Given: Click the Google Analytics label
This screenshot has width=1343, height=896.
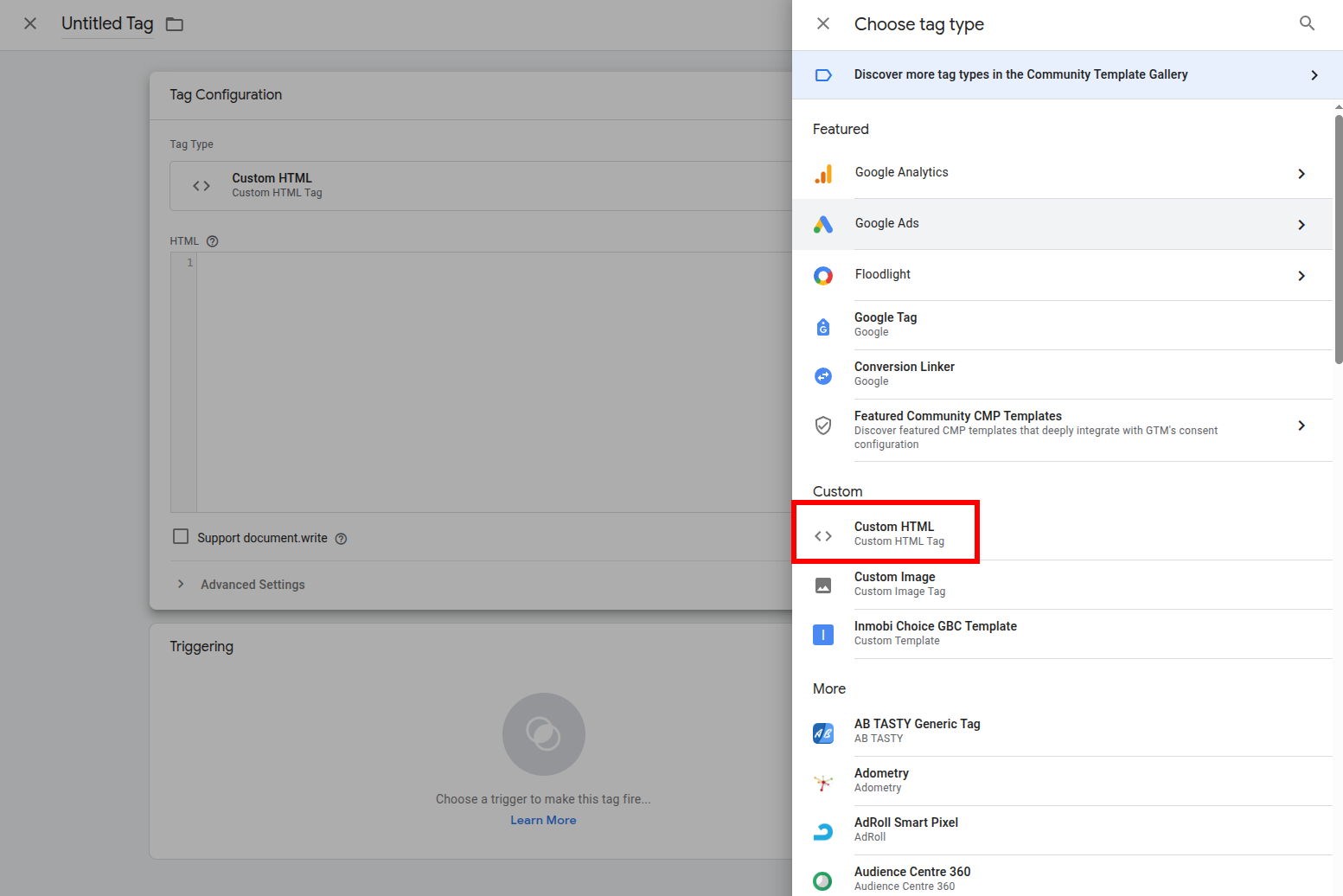Looking at the screenshot, I should [902, 172].
